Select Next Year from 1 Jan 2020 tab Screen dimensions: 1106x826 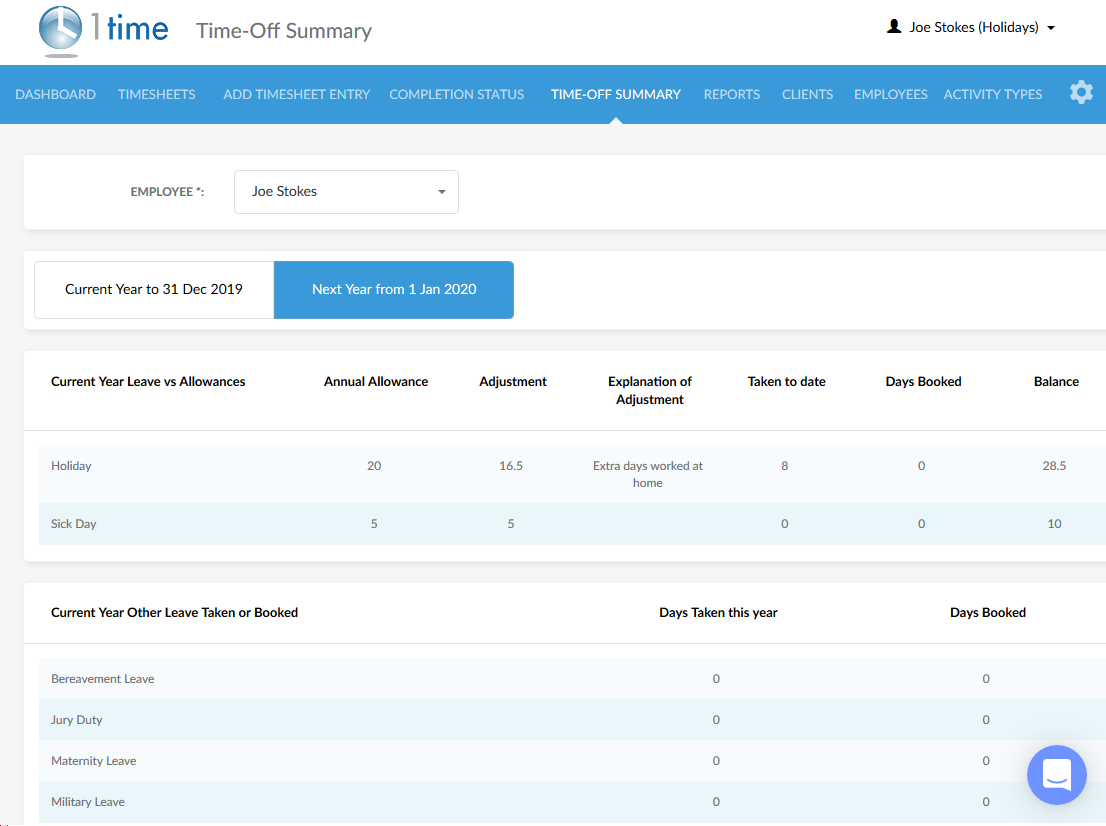[394, 290]
